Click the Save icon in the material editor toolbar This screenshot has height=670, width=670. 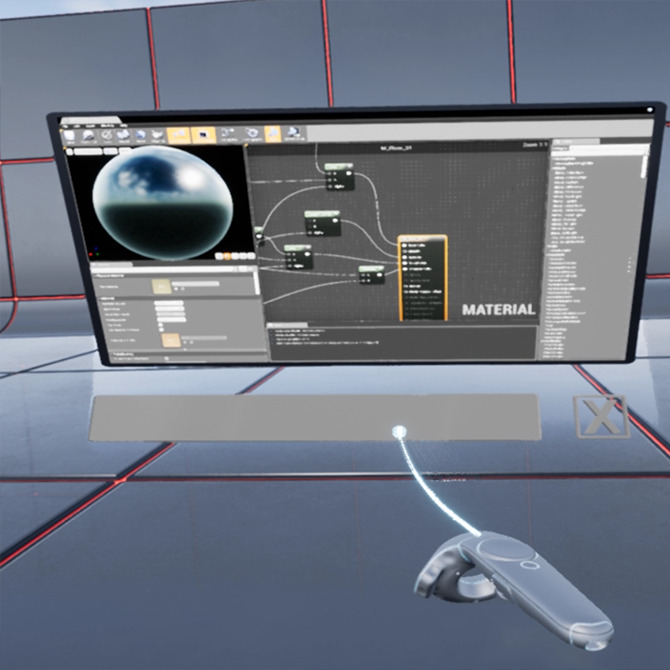[x=69, y=136]
